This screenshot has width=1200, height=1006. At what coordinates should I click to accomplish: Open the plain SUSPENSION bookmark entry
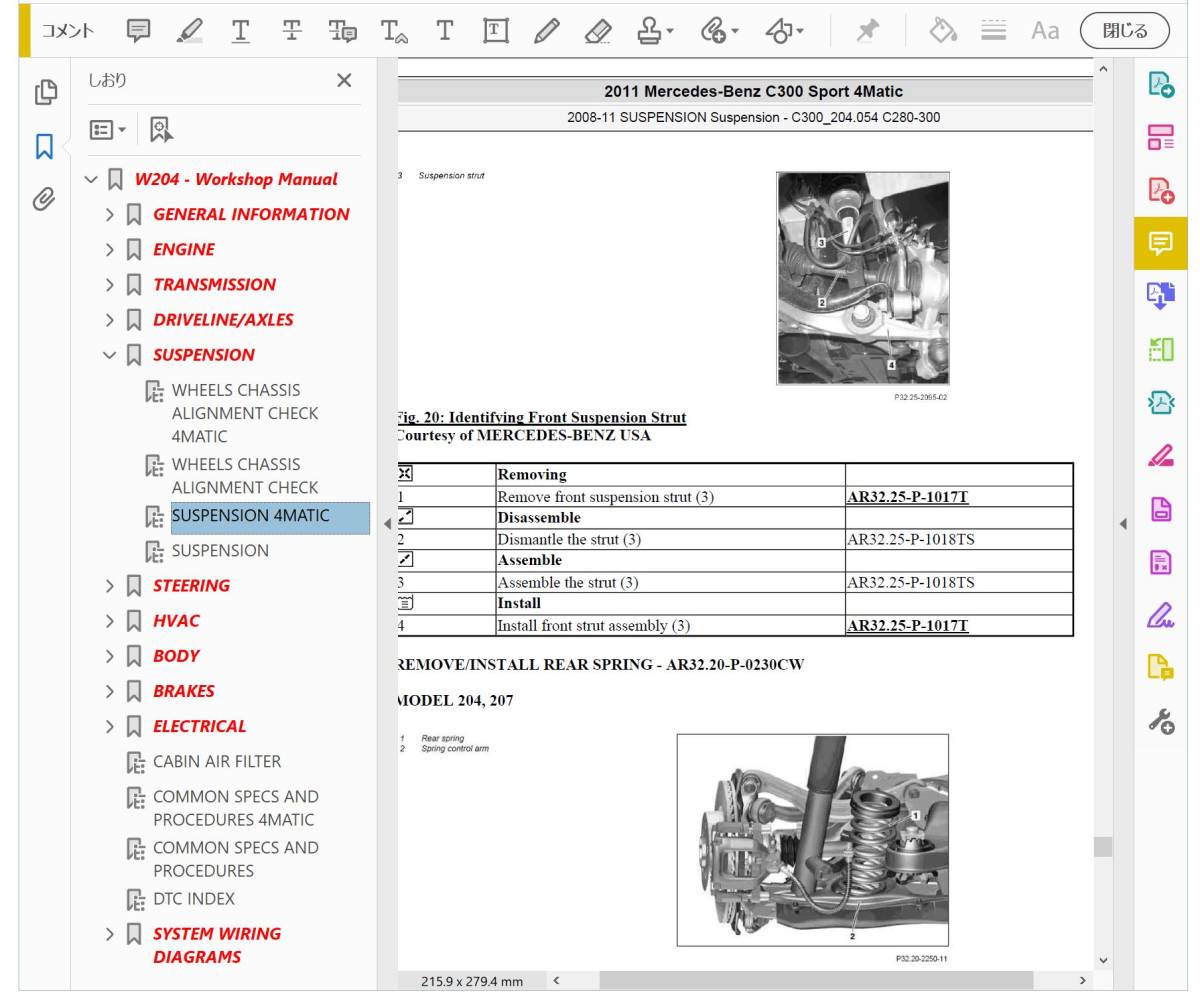point(220,551)
